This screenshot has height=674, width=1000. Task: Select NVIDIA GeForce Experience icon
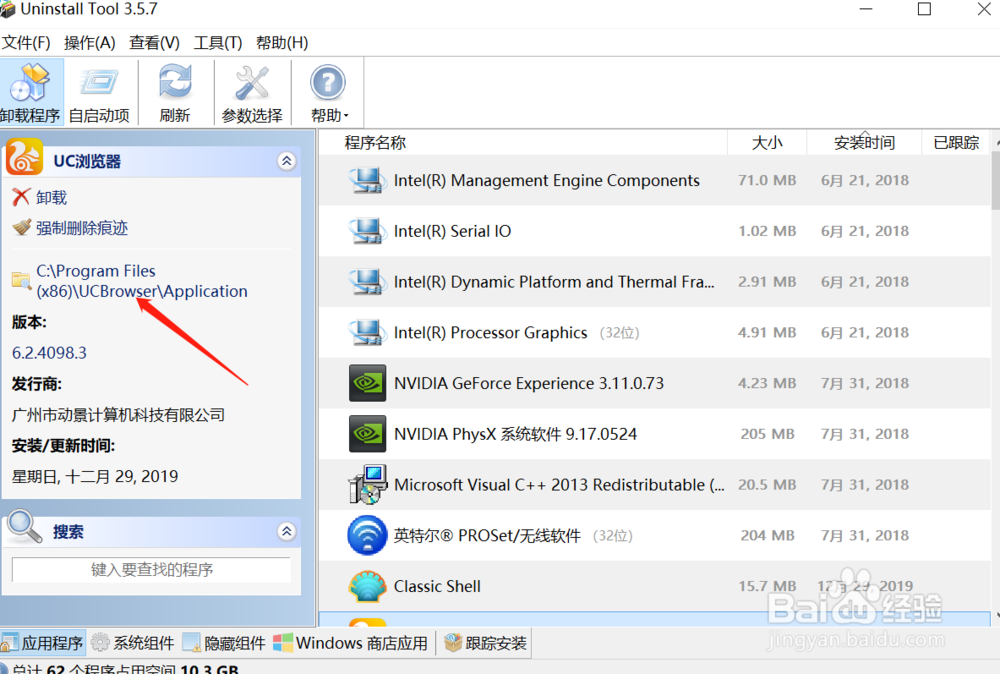[x=367, y=383]
